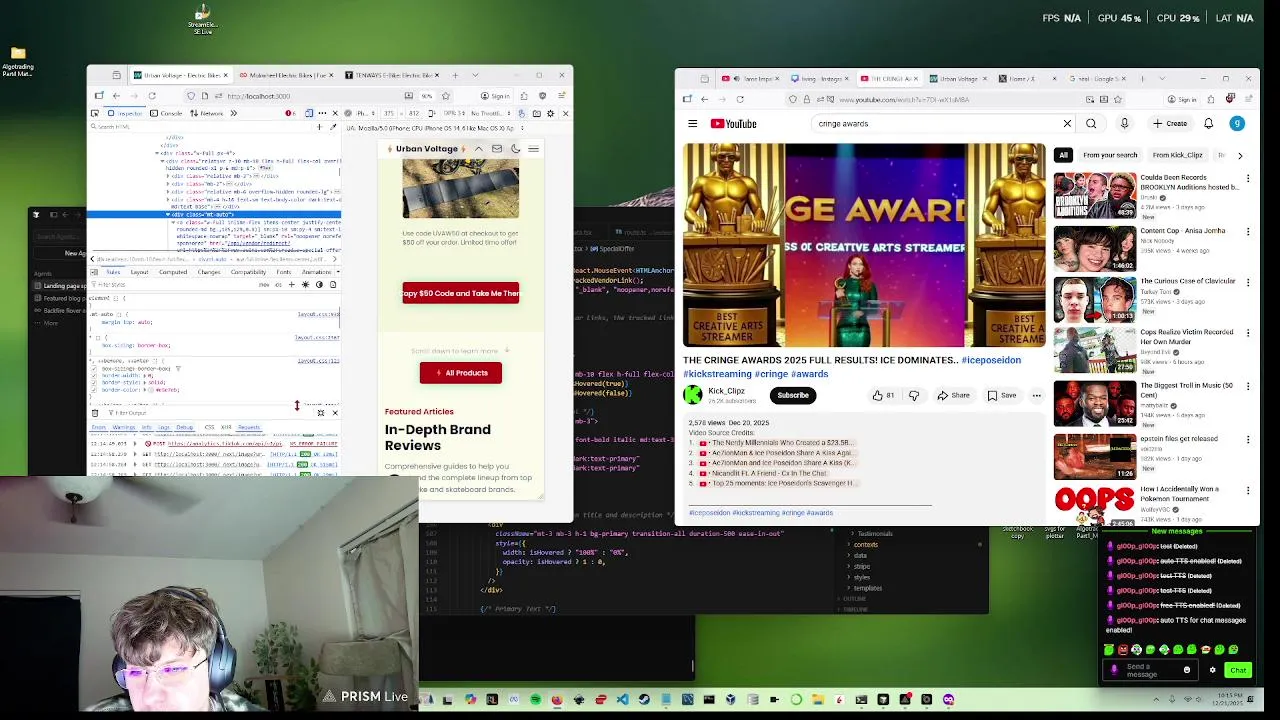
Task: Switch to the Computed tab in Inspector sidebar
Action: coord(173,272)
